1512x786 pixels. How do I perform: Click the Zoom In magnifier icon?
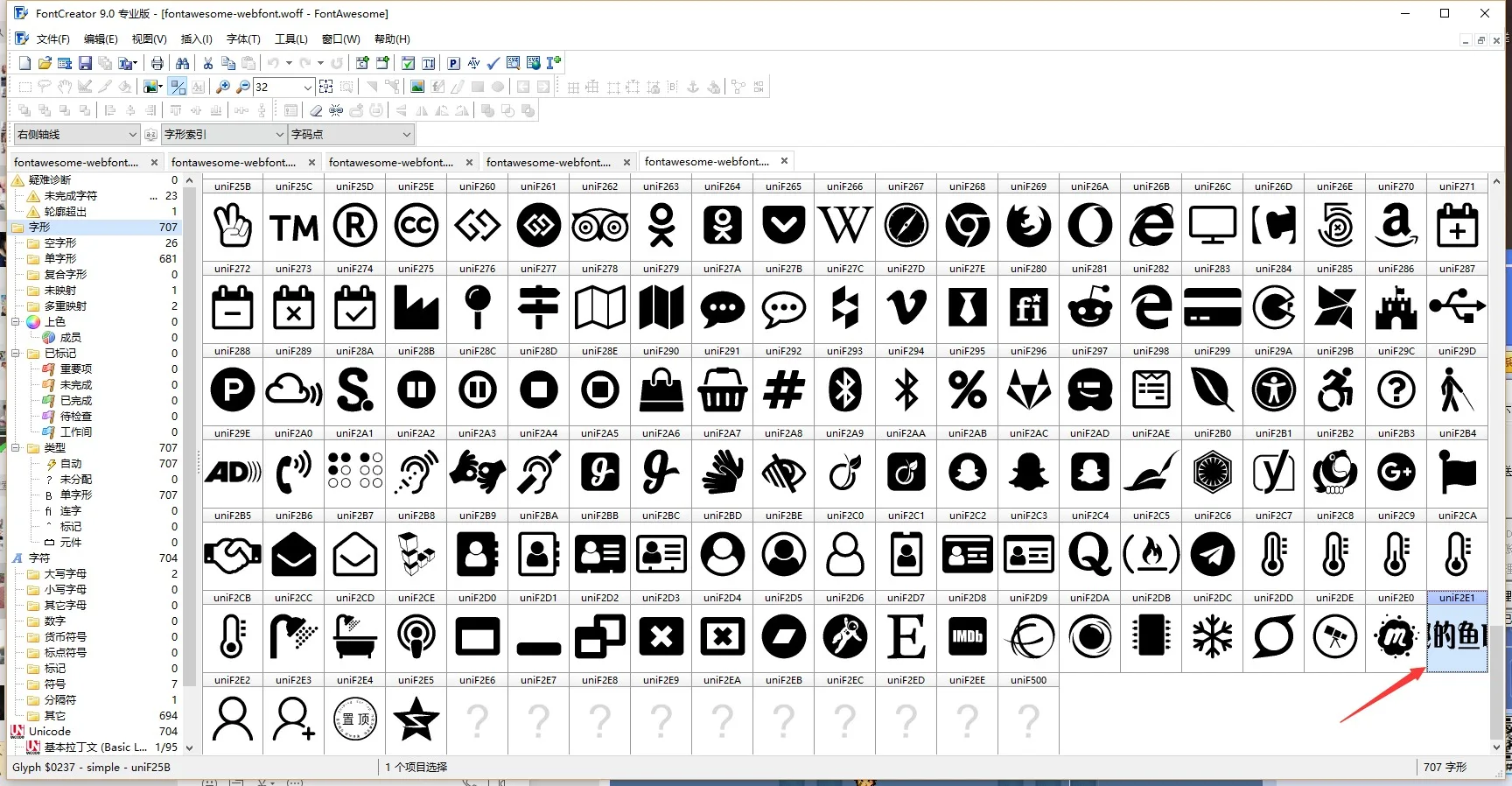coord(223,87)
